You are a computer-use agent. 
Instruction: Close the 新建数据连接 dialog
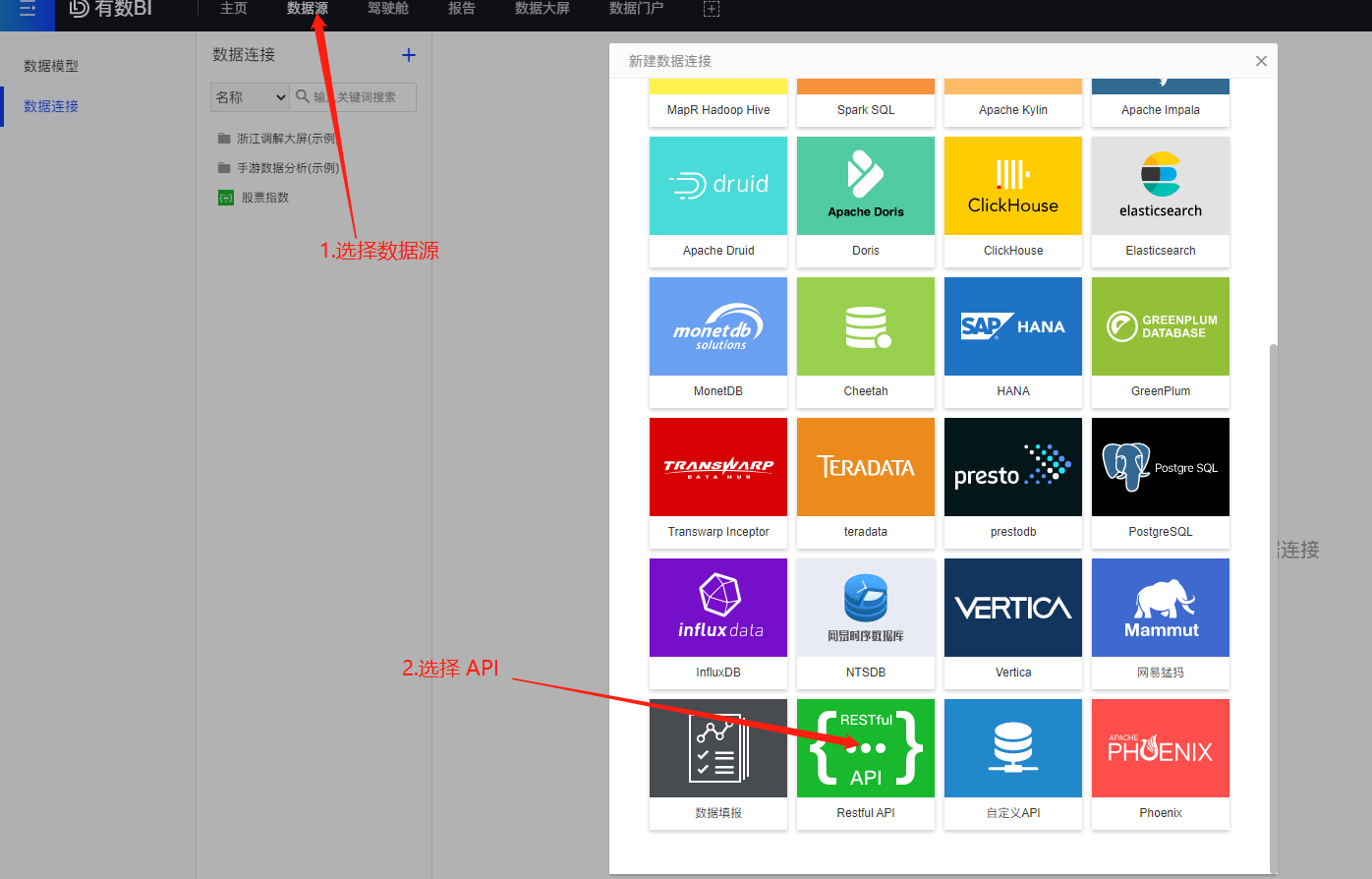pos(1261,61)
